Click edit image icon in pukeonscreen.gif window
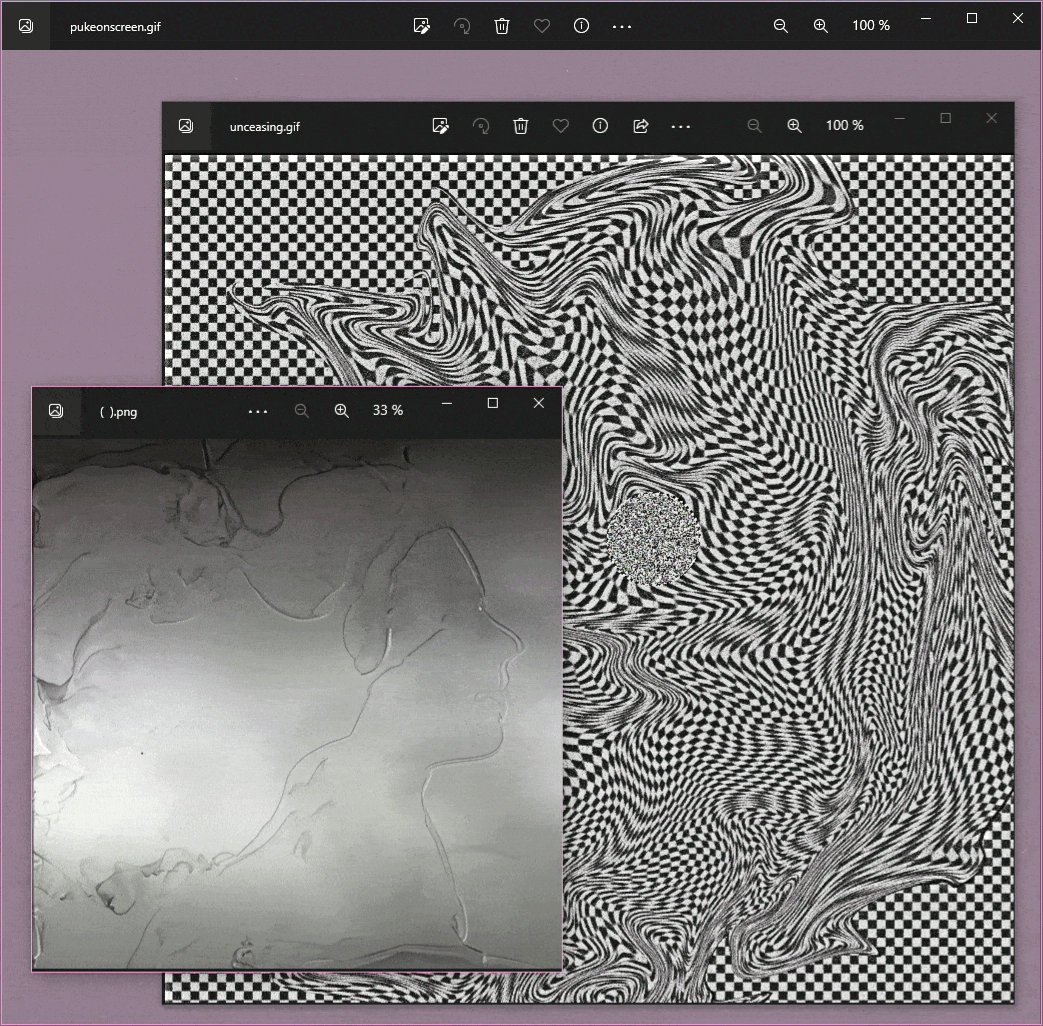Screen dimensions: 1043x1026 coord(422,26)
